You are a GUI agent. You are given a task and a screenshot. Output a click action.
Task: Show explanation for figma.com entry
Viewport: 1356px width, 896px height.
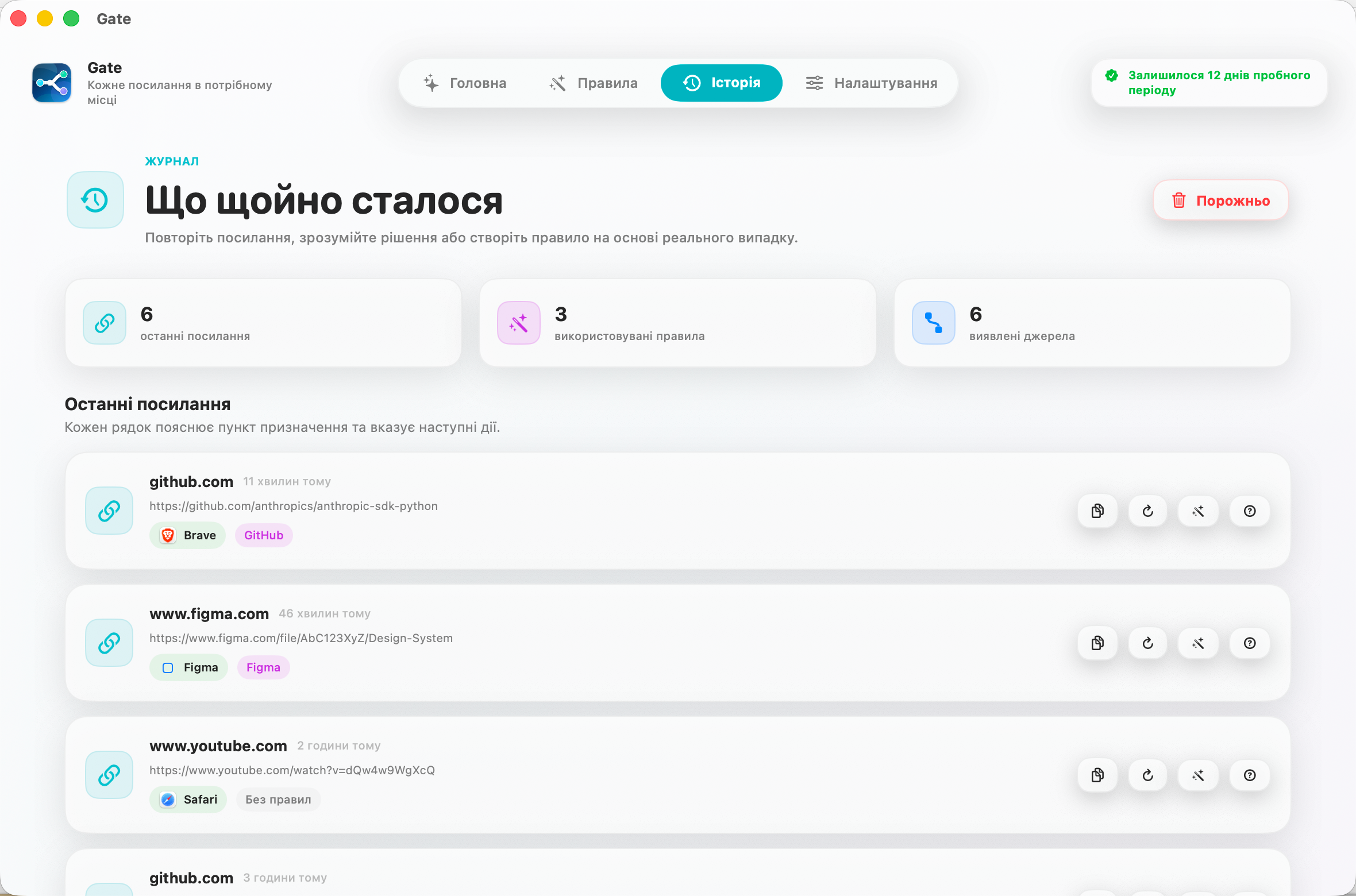pyautogui.click(x=1250, y=643)
